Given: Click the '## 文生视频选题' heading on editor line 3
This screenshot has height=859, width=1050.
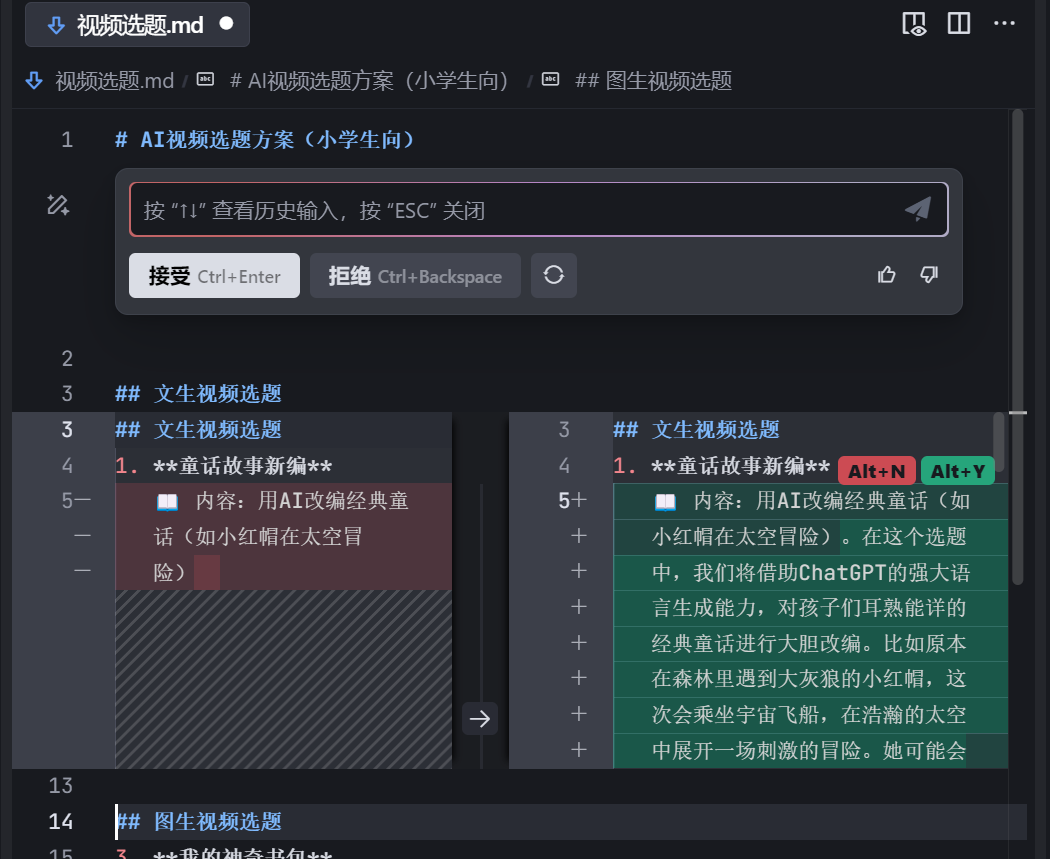Looking at the screenshot, I should click(x=198, y=394).
